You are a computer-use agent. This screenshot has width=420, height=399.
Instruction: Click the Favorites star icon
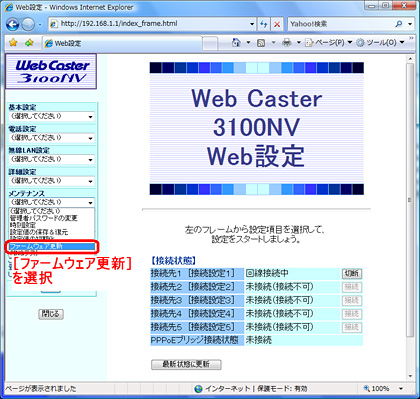[x=13, y=43]
